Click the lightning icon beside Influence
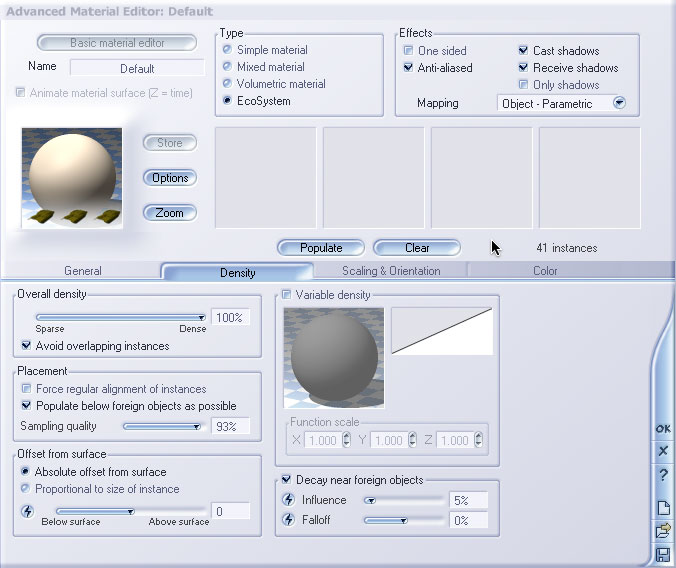The width and height of the screenshot is (676, 568). point(289,500)
